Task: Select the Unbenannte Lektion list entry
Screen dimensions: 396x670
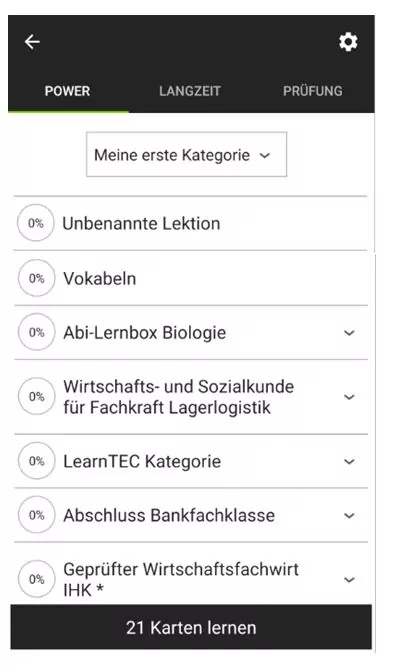Action: (x=191, y=223)
